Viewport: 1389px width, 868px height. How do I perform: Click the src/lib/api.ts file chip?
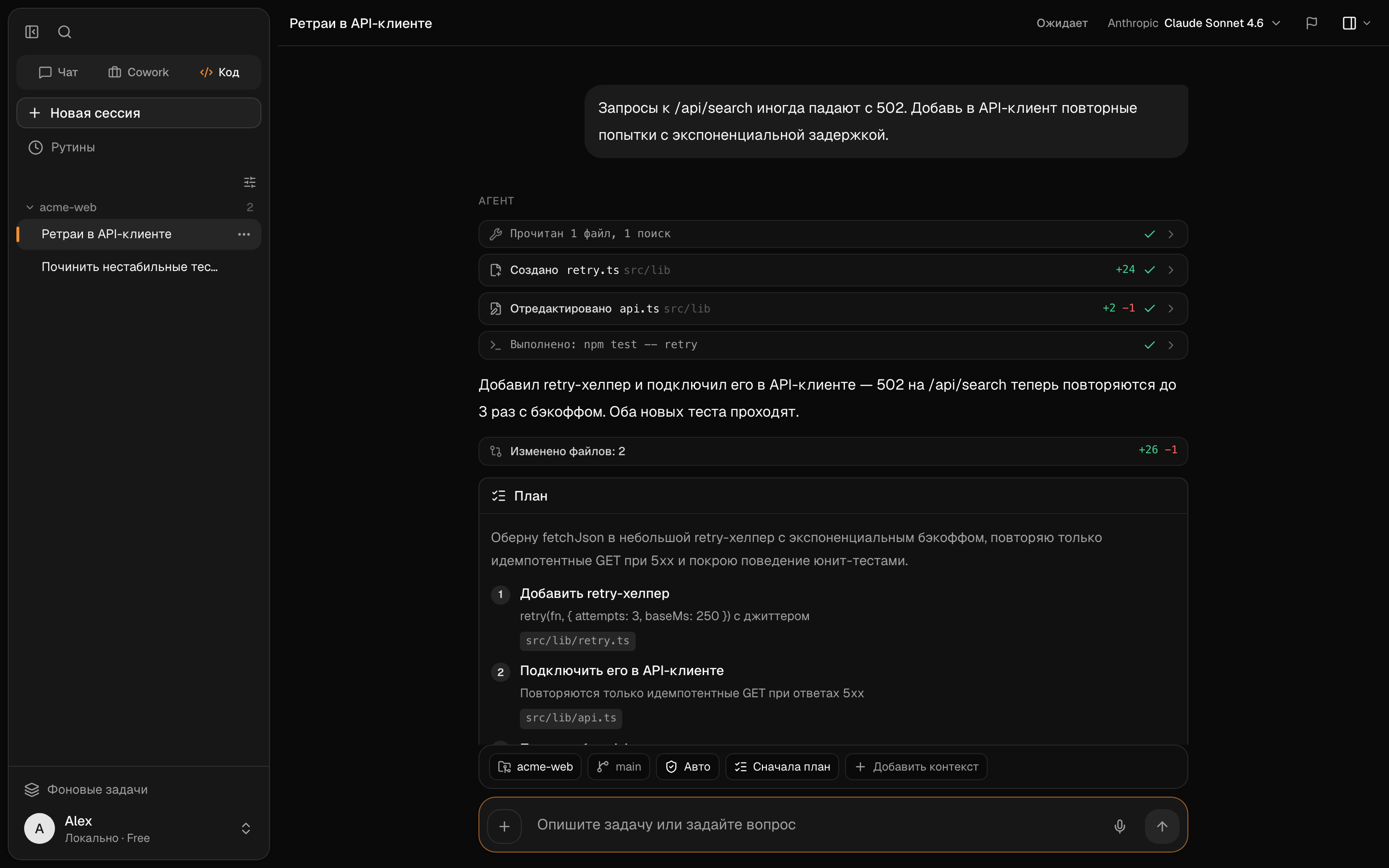click(571, 718)
